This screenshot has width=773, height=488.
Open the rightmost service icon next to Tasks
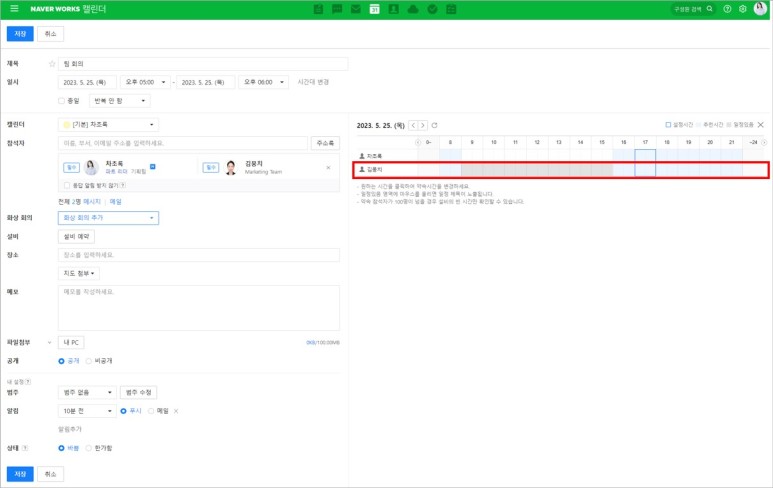click(x=451, y=9)
